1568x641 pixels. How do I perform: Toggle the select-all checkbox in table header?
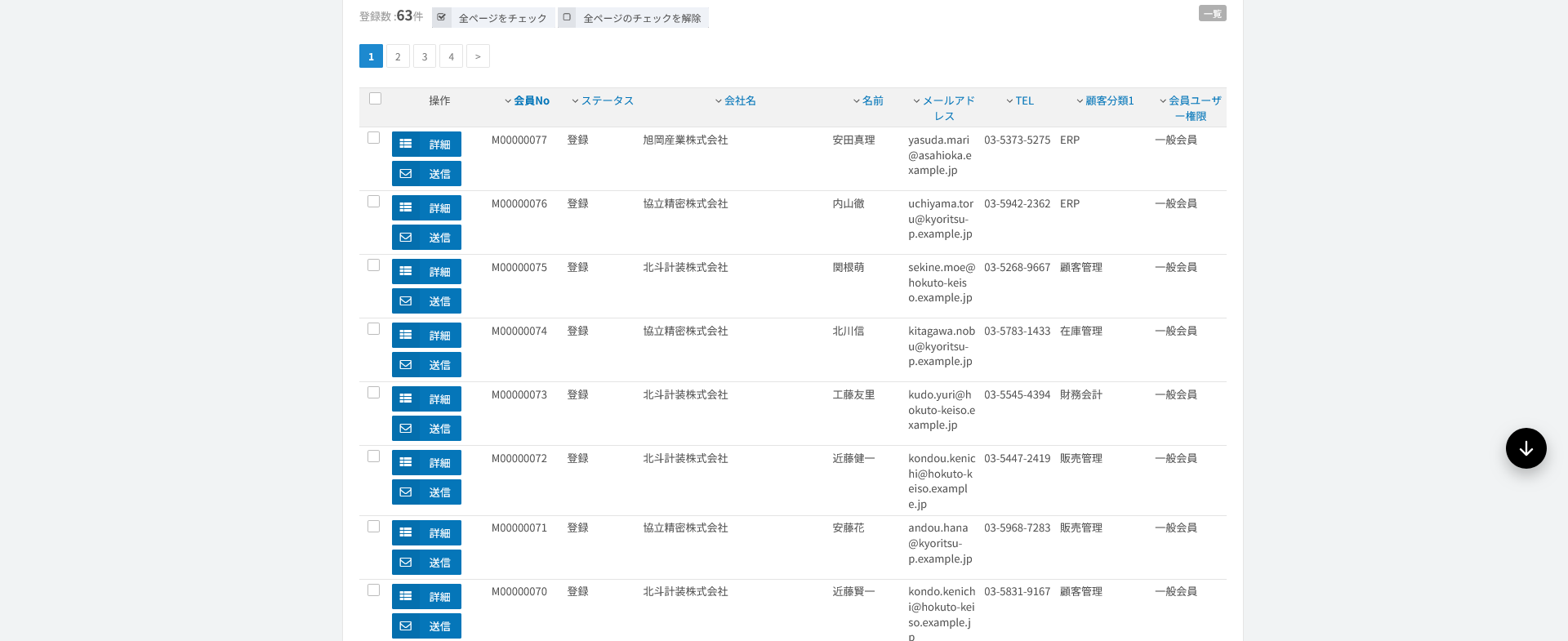coord(375,99)
